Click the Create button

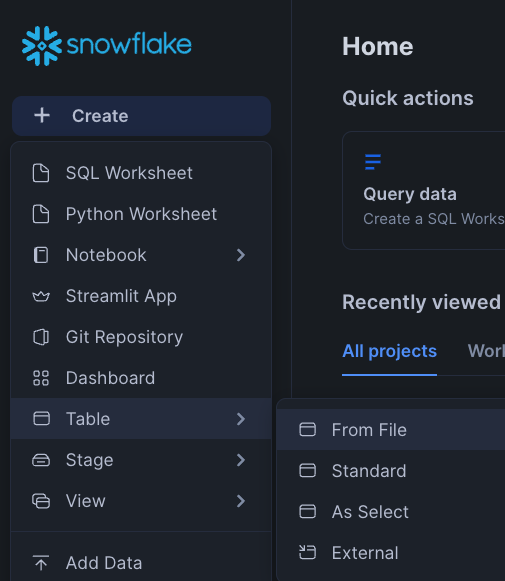point(142,116)
